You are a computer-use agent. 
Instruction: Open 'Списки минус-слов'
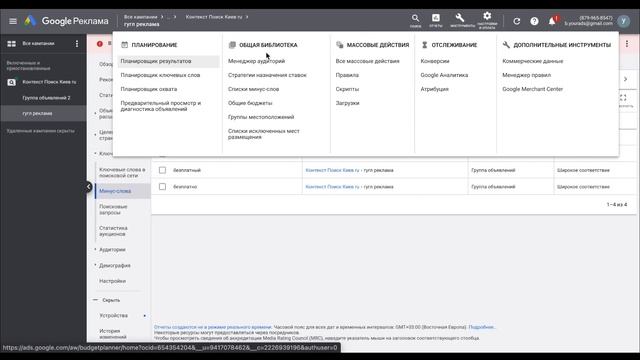pyautogui.click(x=253, y=89)
